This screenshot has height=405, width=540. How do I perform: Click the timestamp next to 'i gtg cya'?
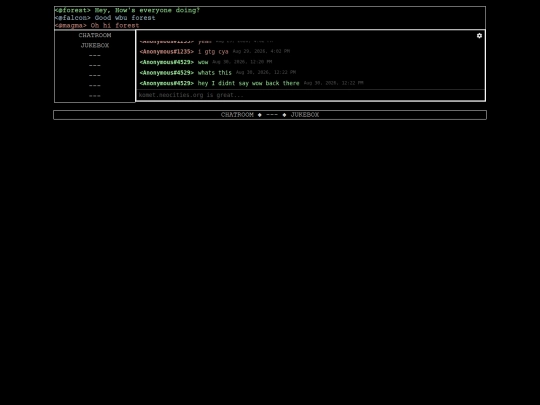pos(261,51)
